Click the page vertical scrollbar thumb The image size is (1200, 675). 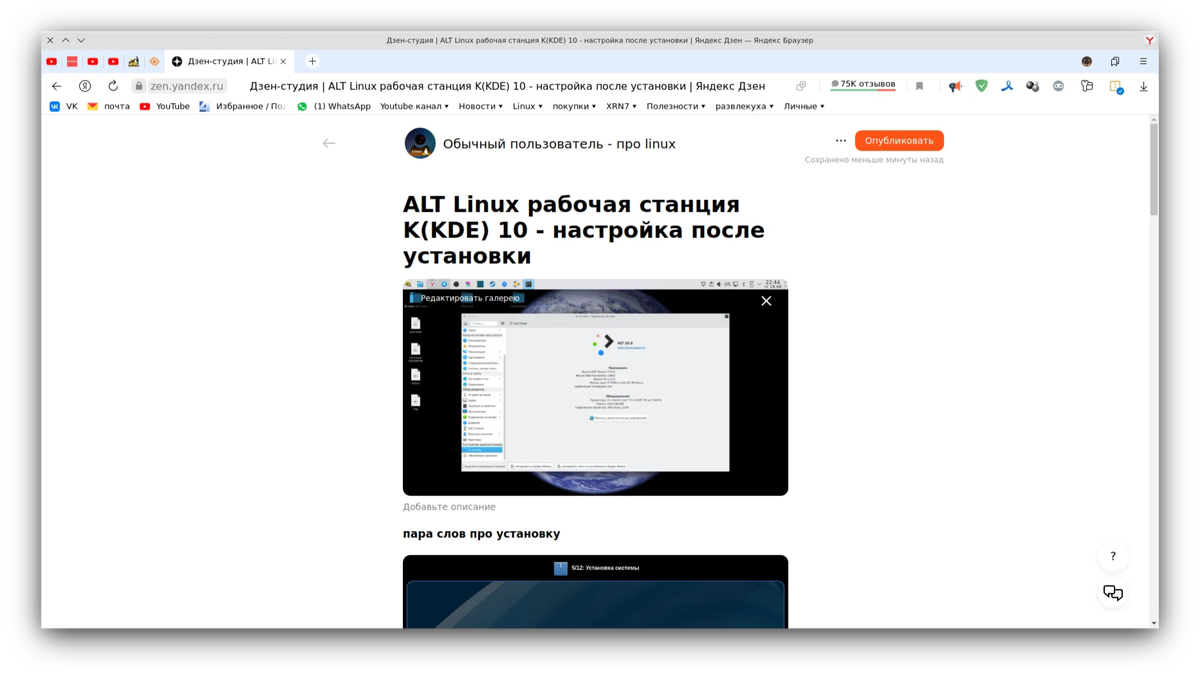click(x=1154, y=168)
